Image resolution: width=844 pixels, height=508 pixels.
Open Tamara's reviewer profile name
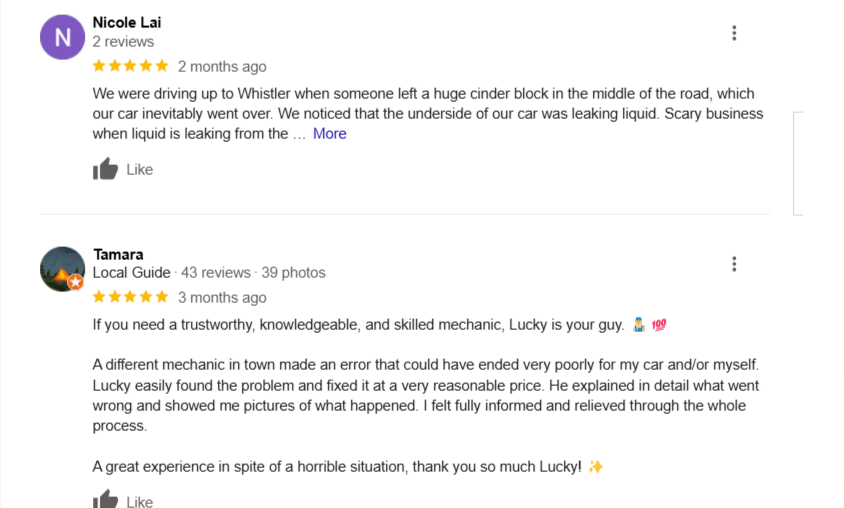coord(118,254)
